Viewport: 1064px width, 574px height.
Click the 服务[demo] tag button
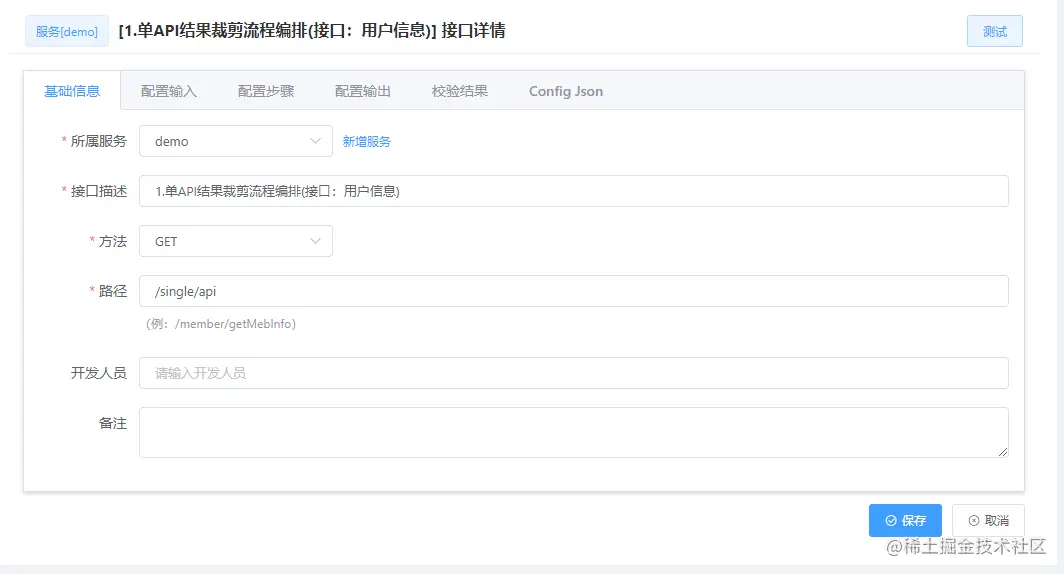(66, 31)
